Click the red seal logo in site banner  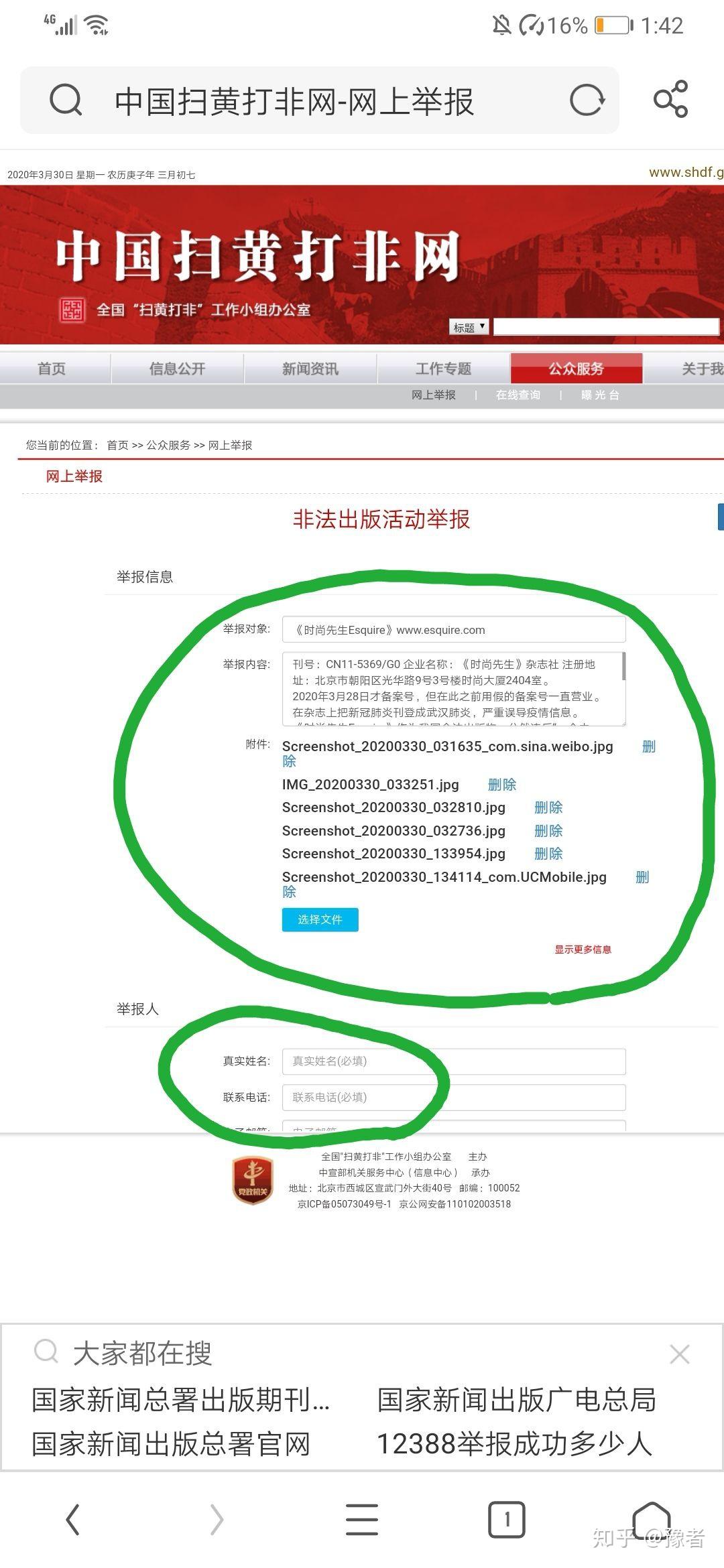72,310
